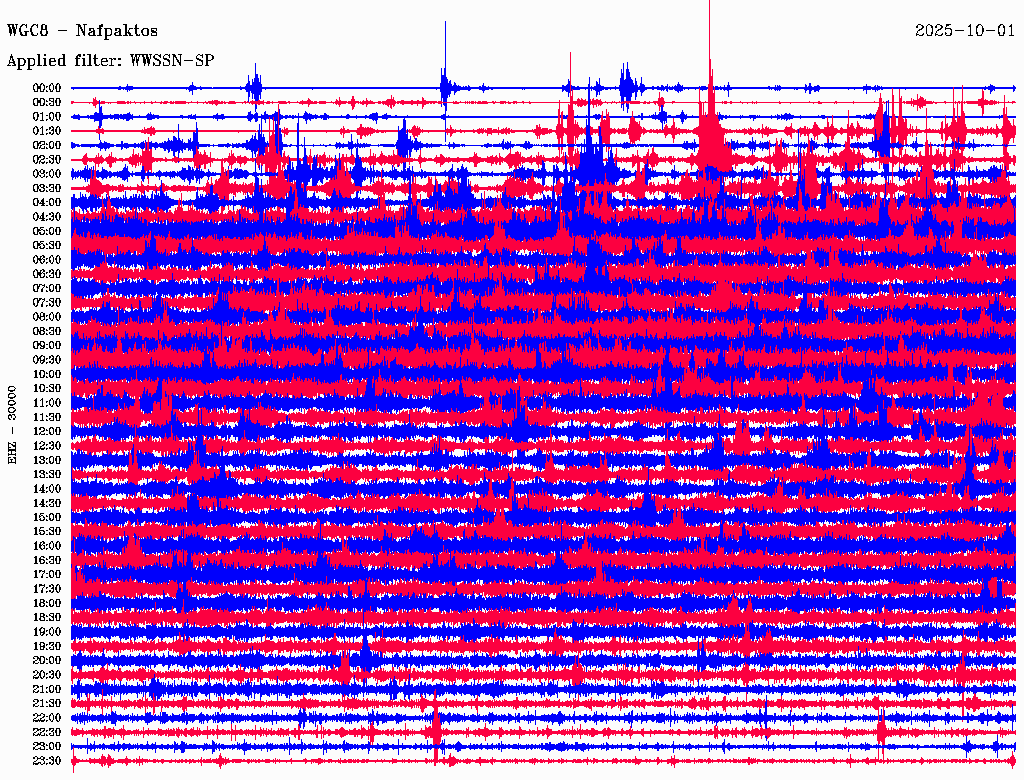Select the 04:30 time row label
Screen dimensions: 1024x780
point(47,217)
